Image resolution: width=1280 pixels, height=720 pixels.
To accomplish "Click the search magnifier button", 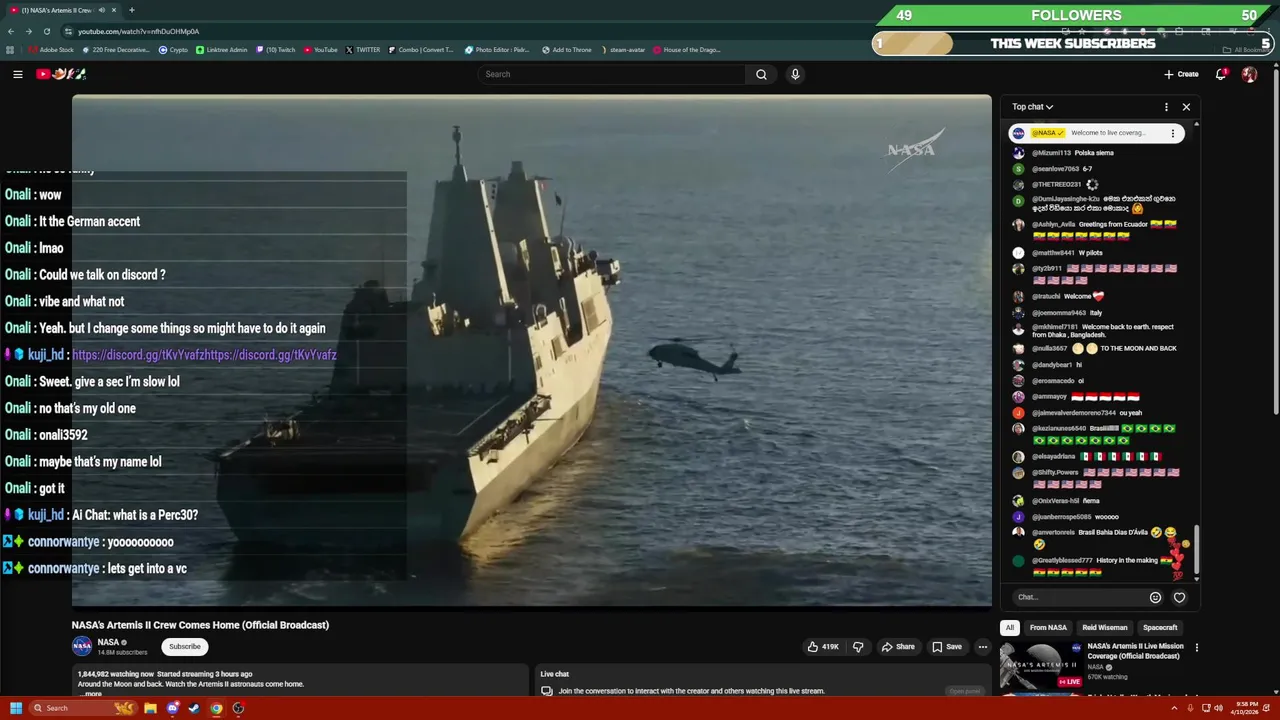I will pyautogui.click(x=761, y=74).
